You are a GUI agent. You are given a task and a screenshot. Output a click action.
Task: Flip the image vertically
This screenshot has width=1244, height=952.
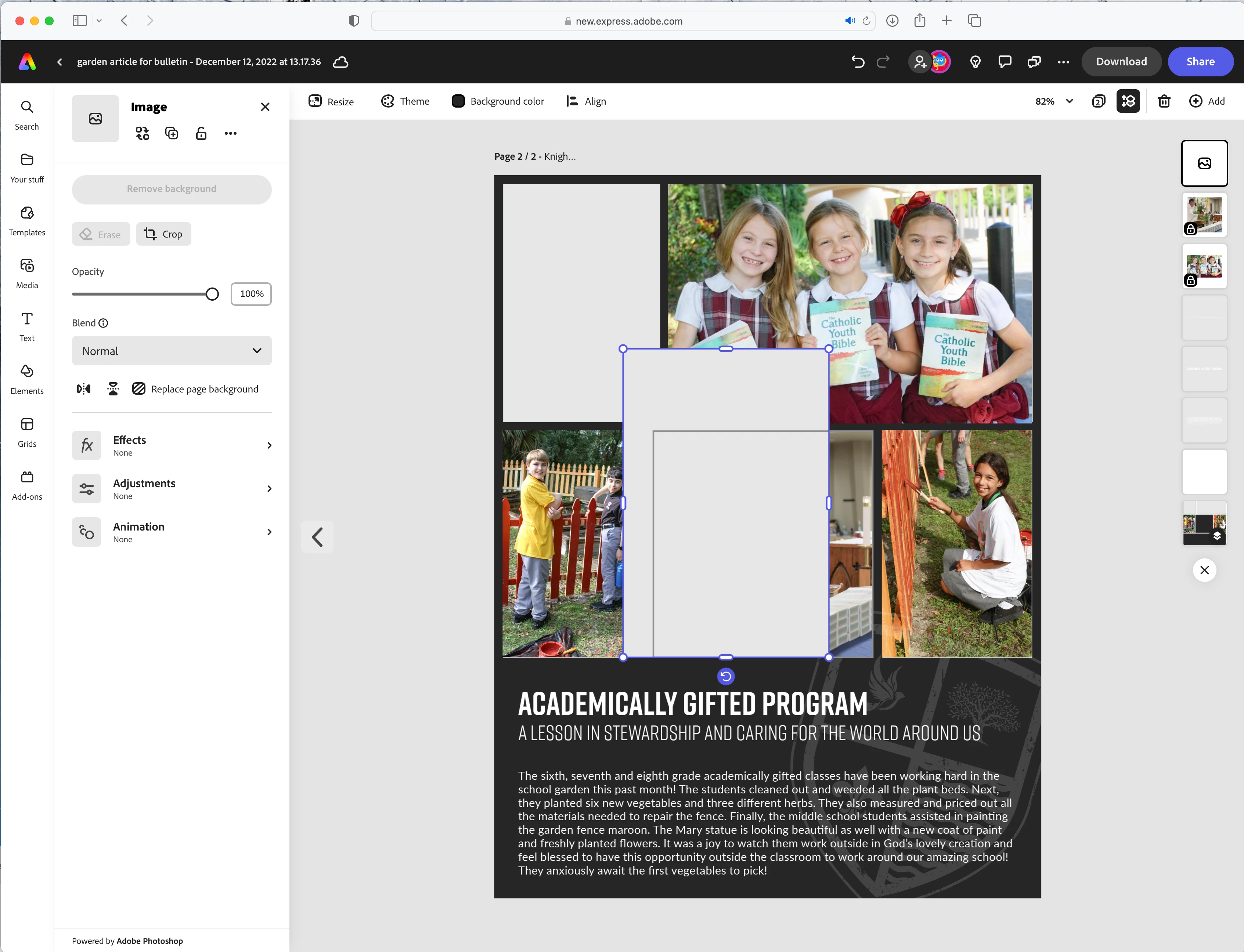tap(113, 389)
